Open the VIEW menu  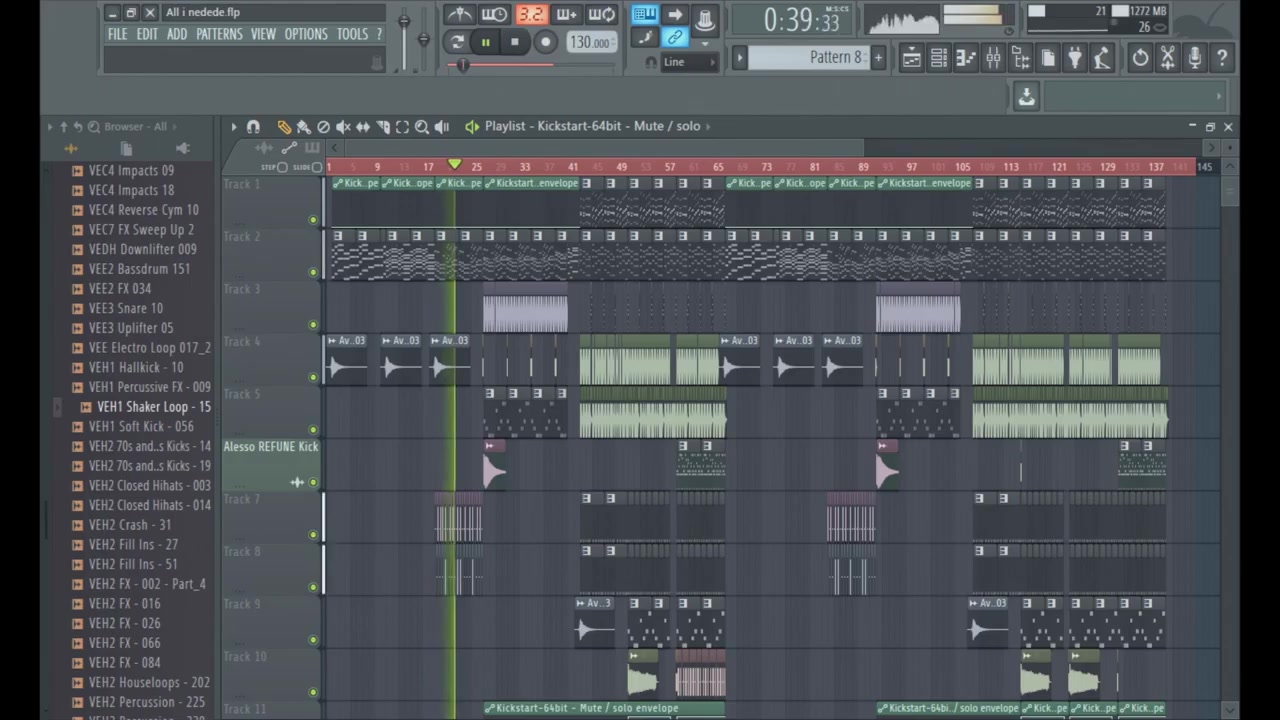coord(263,34)
